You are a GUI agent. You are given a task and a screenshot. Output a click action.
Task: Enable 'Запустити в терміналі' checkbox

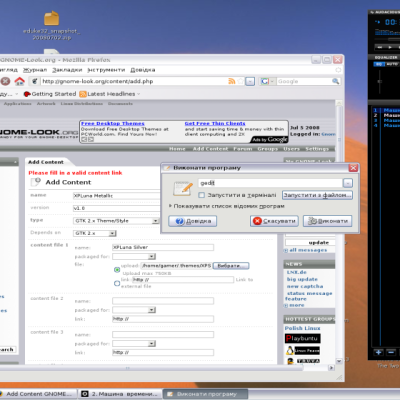coord(201,195)
